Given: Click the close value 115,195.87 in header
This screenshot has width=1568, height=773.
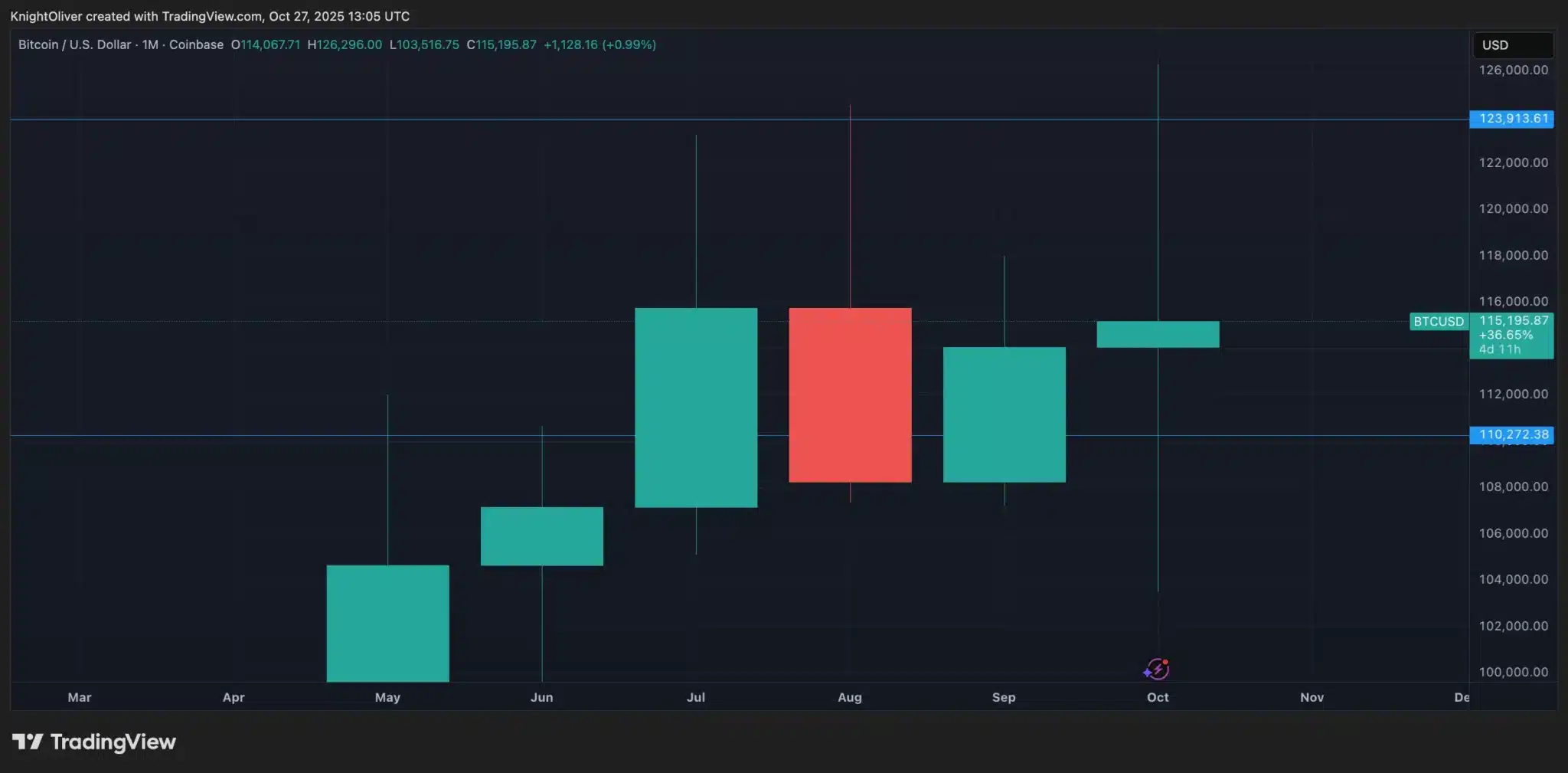Looking at the screenshot, I should click(506, 44).
